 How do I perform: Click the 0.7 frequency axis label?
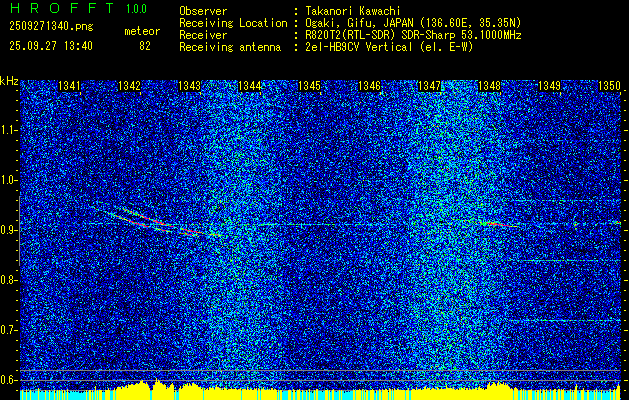click(8, 330)
